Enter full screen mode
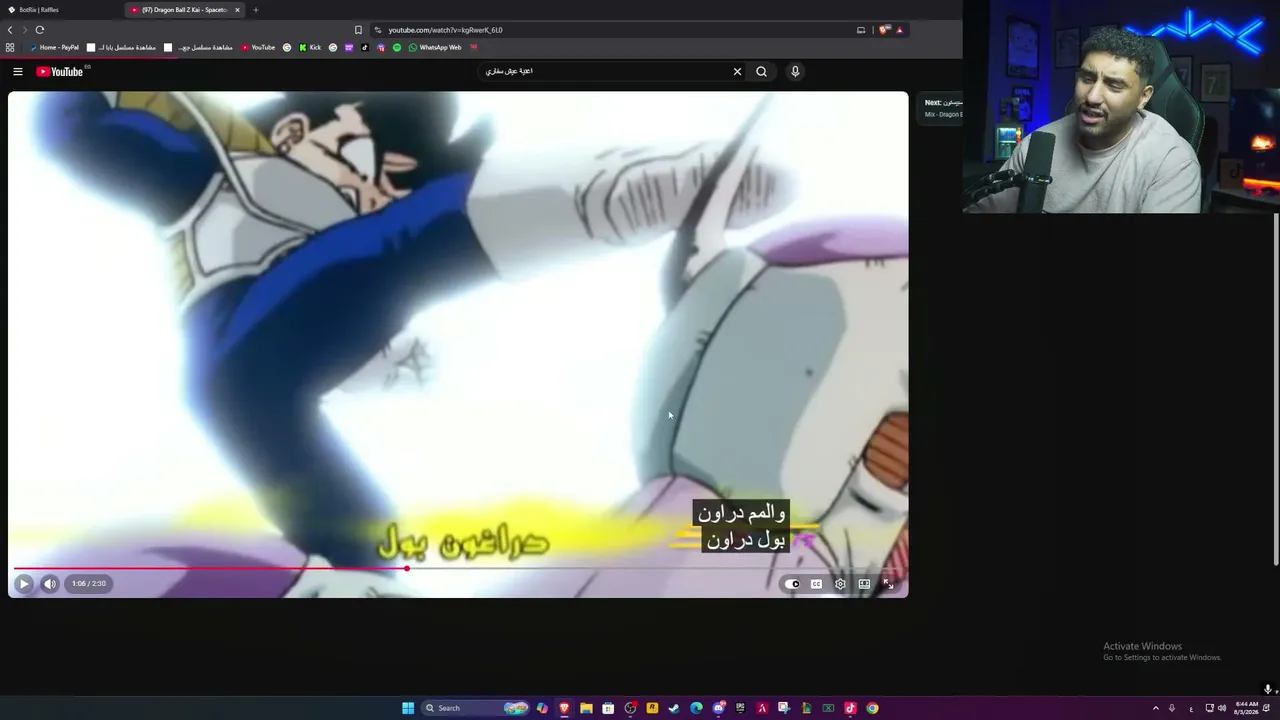1280x720 pixels. click(888, 584)
